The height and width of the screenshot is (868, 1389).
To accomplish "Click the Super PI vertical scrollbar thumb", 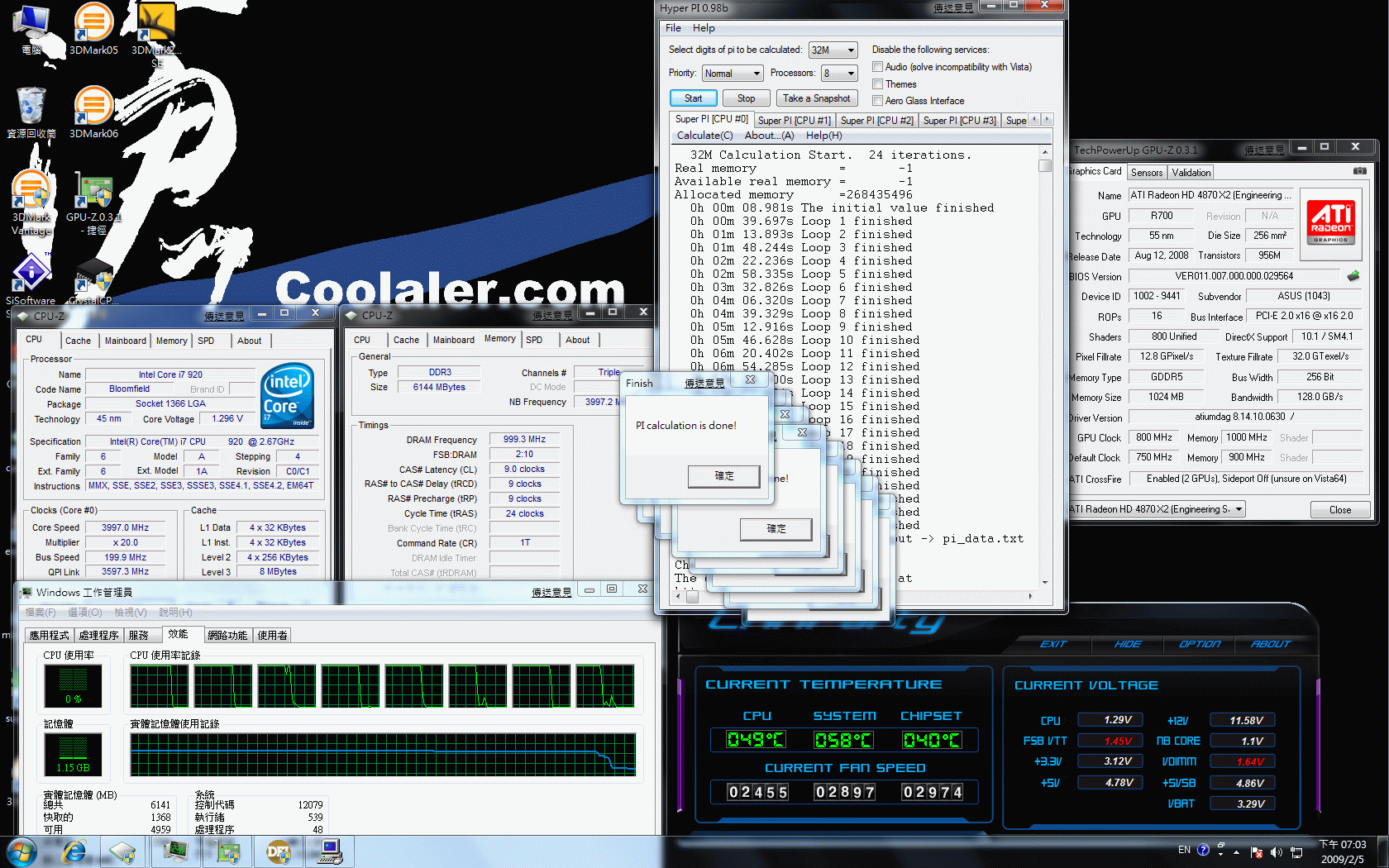I will point(1045,166).
